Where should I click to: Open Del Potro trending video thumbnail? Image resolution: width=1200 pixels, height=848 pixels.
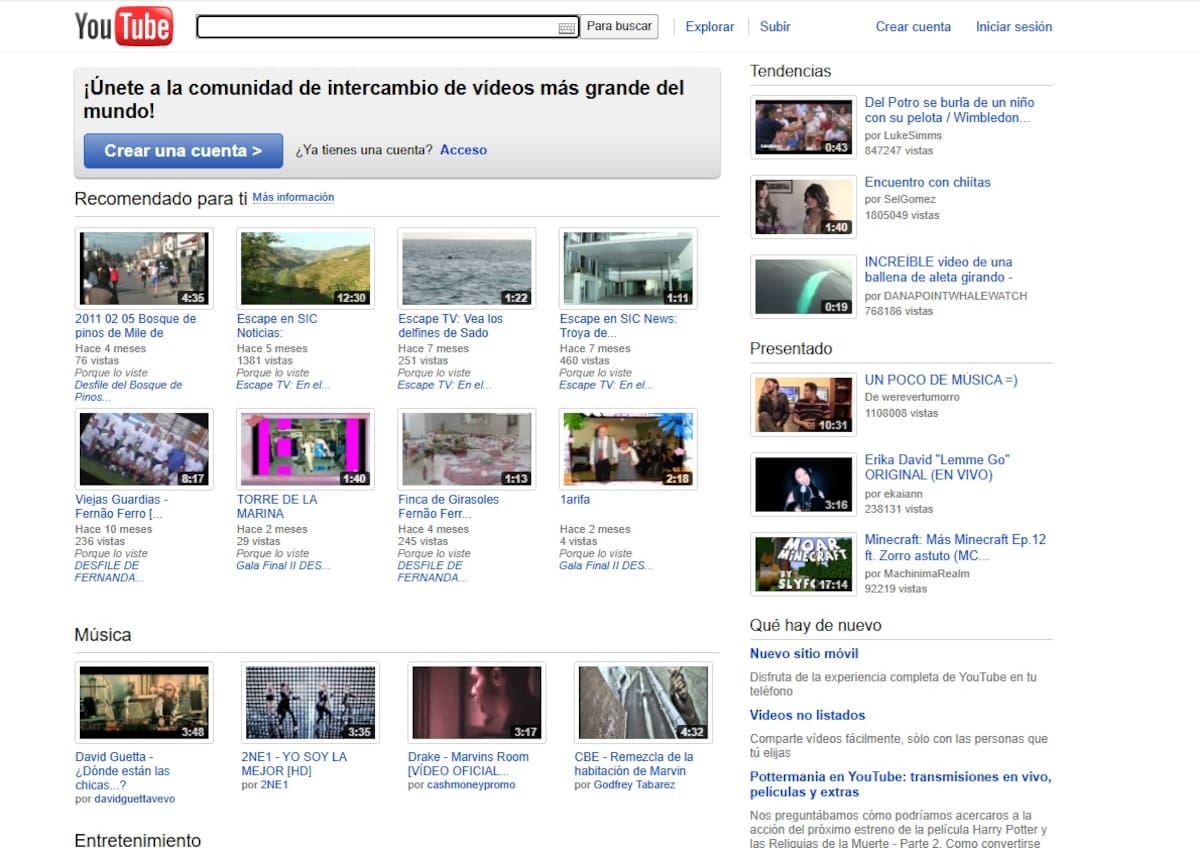pos(803,127)
